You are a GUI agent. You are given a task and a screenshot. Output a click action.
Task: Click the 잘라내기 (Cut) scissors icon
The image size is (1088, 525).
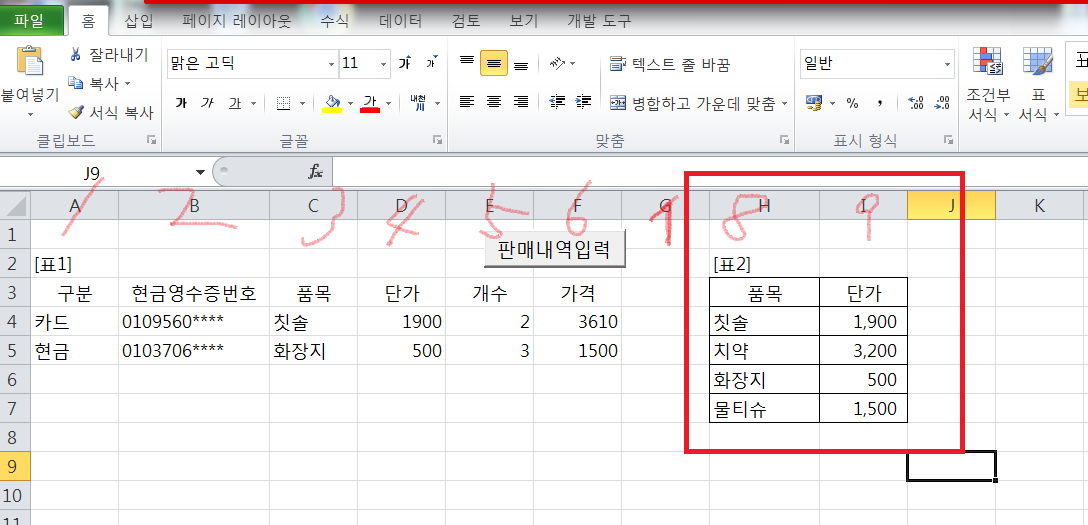coord(76,54)
